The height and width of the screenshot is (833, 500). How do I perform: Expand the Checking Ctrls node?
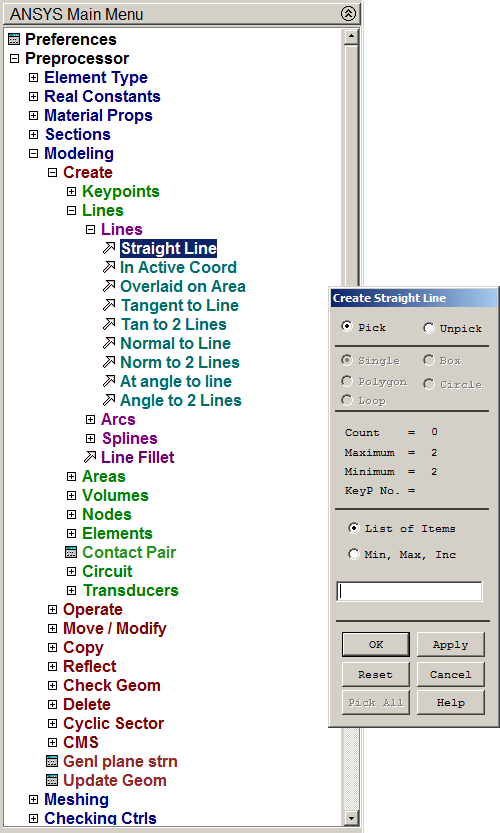pyautogui.click(x=33, y=818)
